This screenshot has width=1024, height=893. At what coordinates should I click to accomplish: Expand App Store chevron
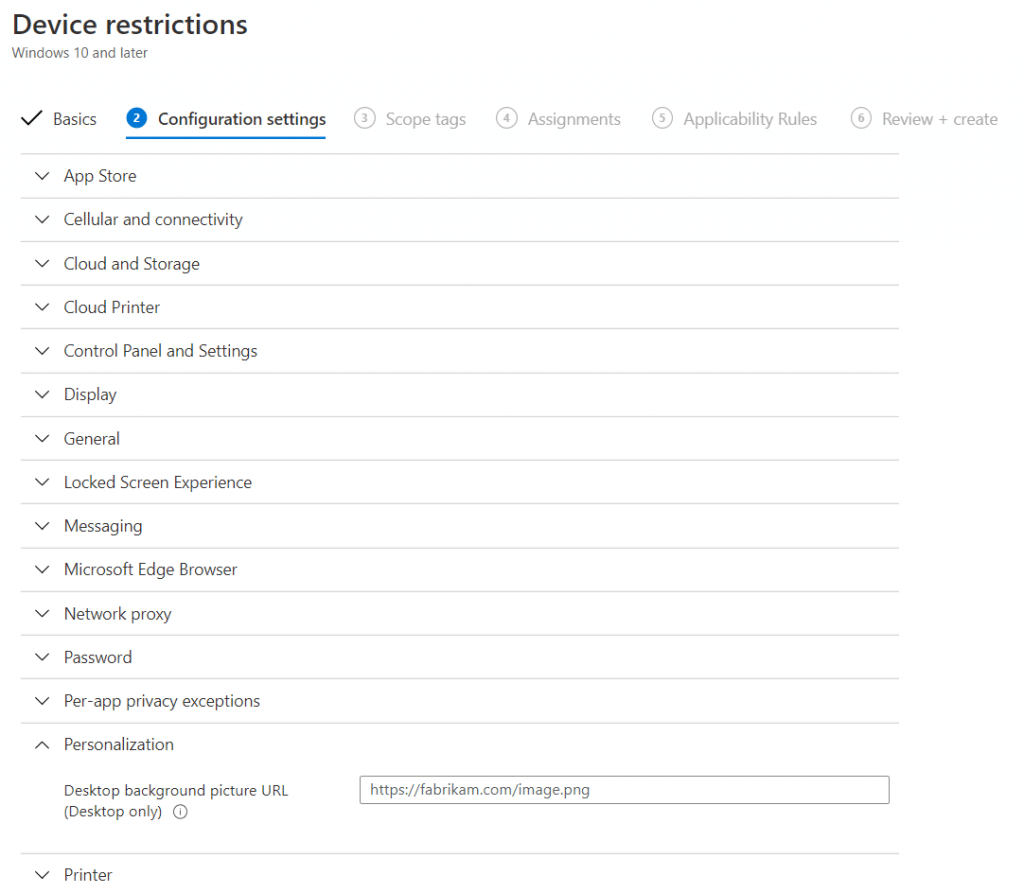pyautogui.click(x=42, y=176)
